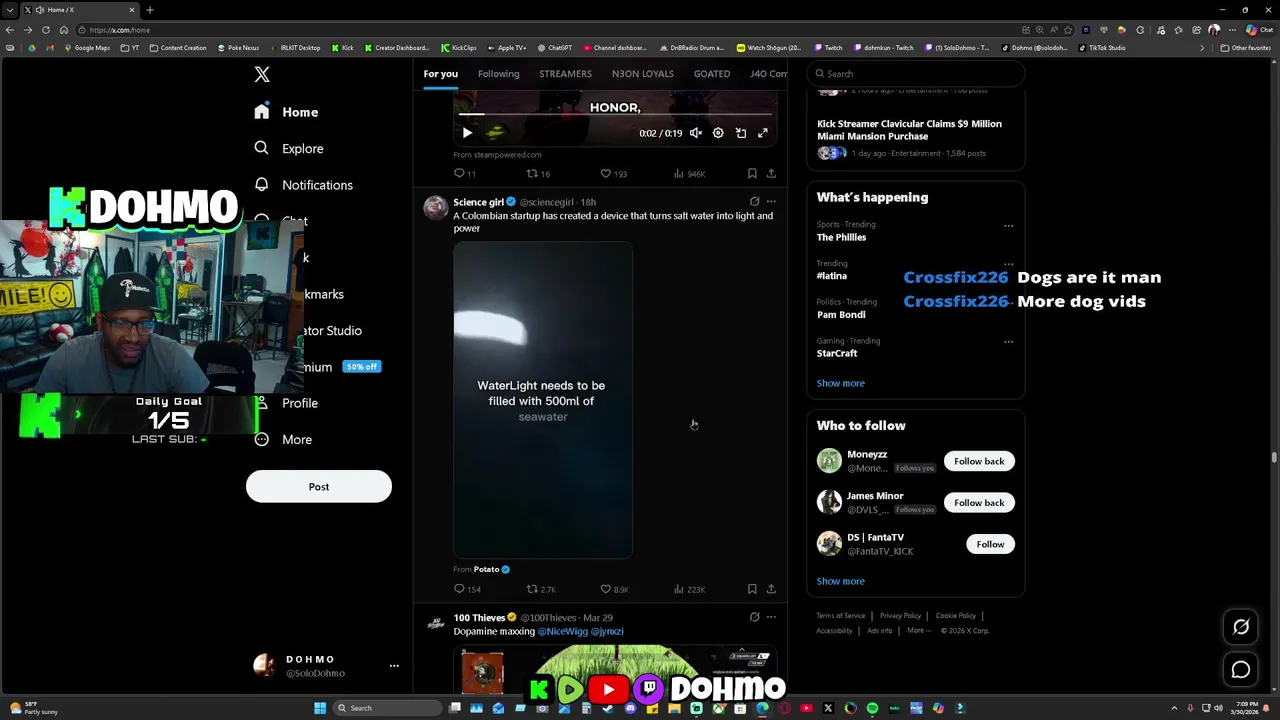
Task: Open Explore in X sidebar
Action: (289, 148)
